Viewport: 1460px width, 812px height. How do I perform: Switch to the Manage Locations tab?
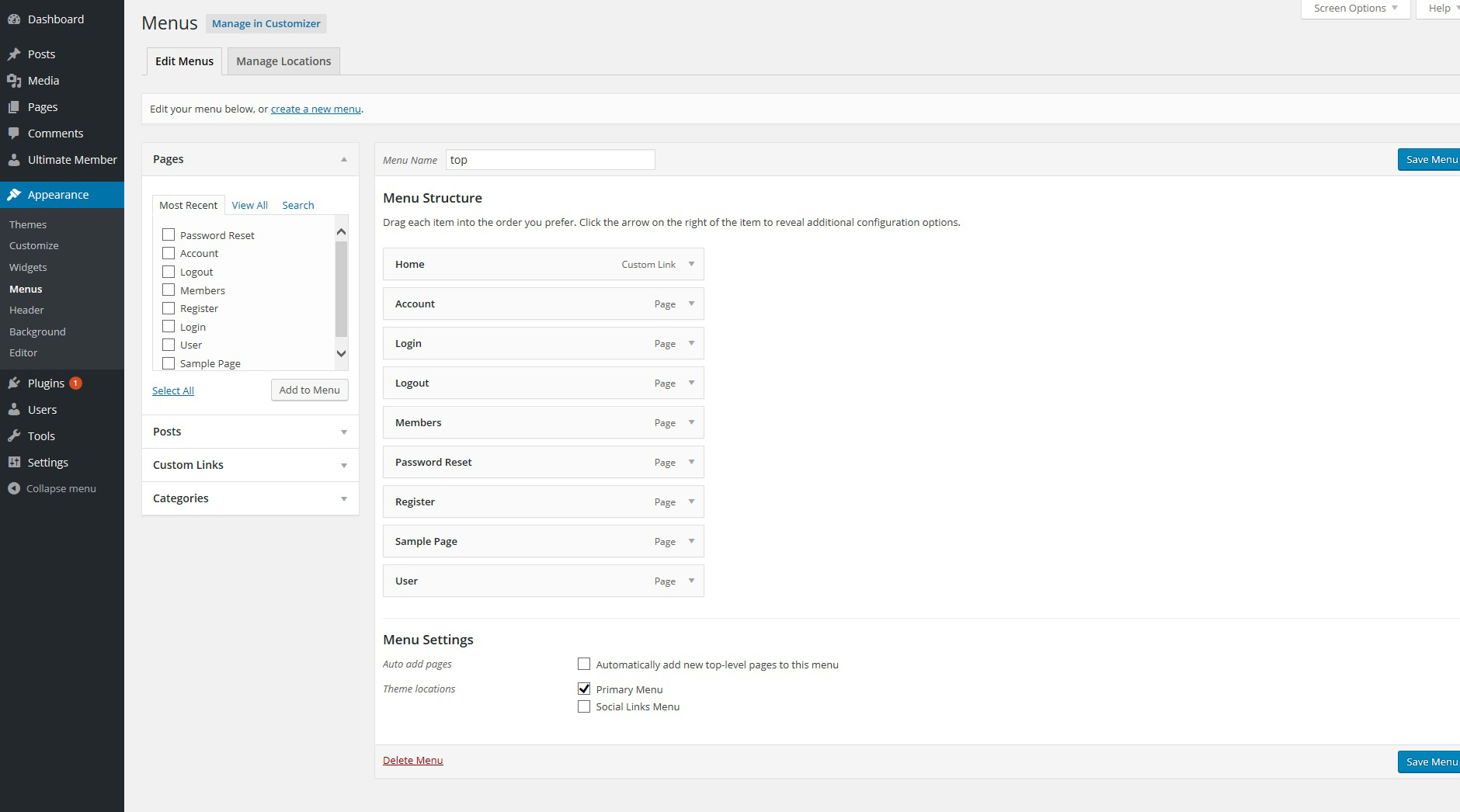283,61
